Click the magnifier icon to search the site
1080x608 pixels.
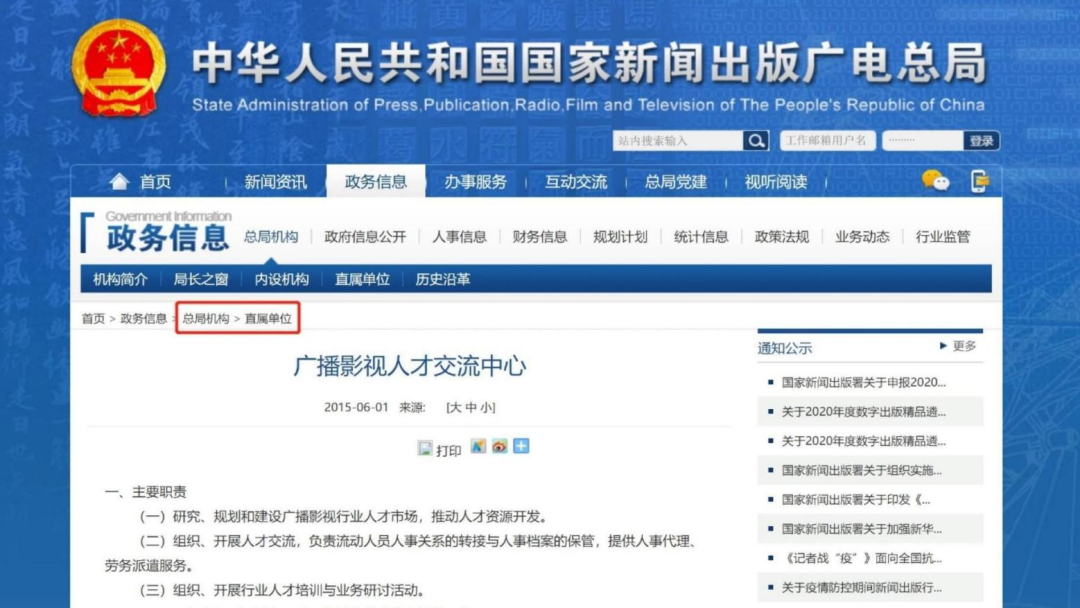tap(755, 140)
